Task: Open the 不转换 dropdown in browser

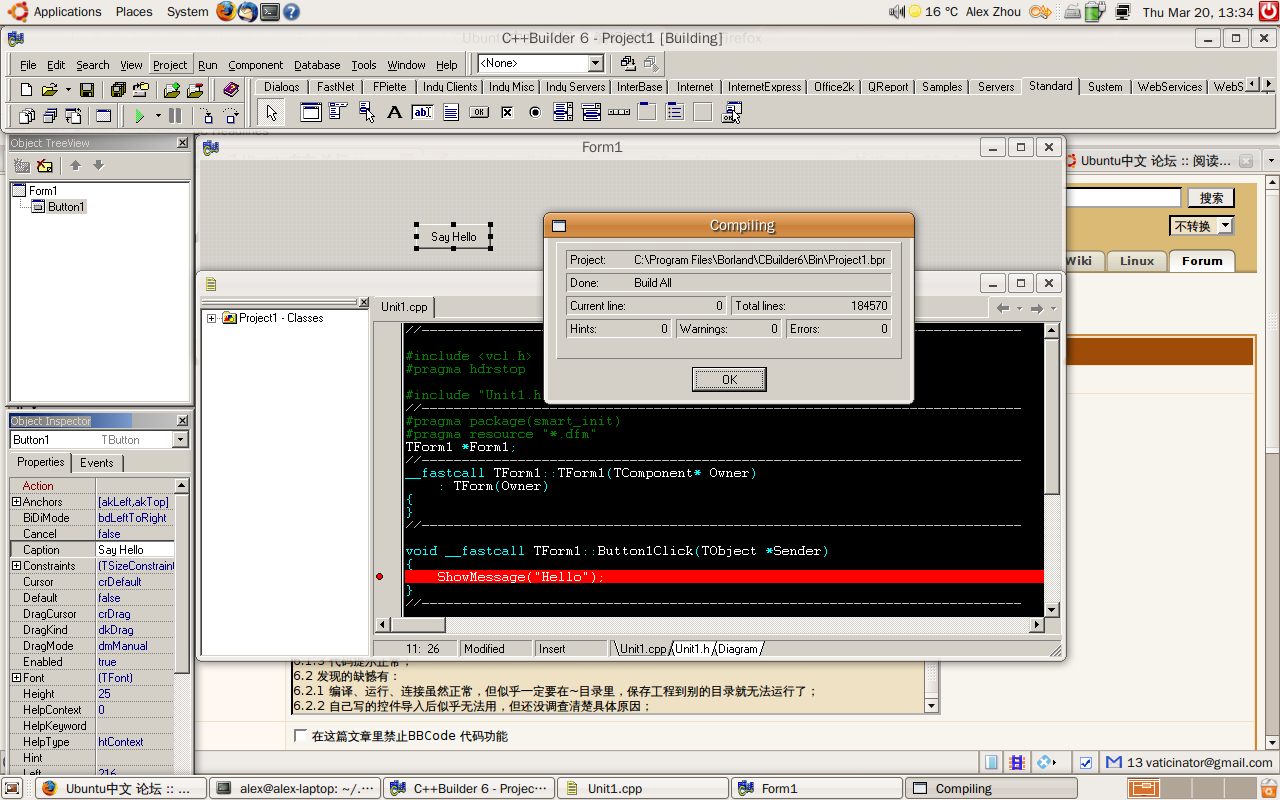Action: point(1226,226)
